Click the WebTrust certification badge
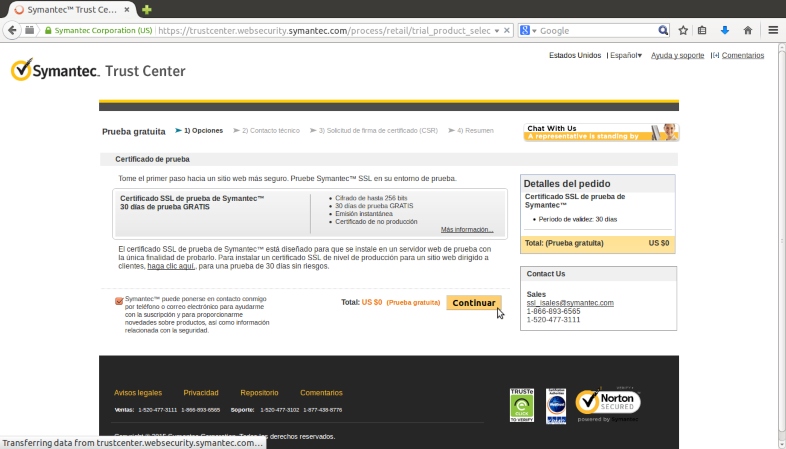This screenshot has height=449, width=786. coord(556,405)
